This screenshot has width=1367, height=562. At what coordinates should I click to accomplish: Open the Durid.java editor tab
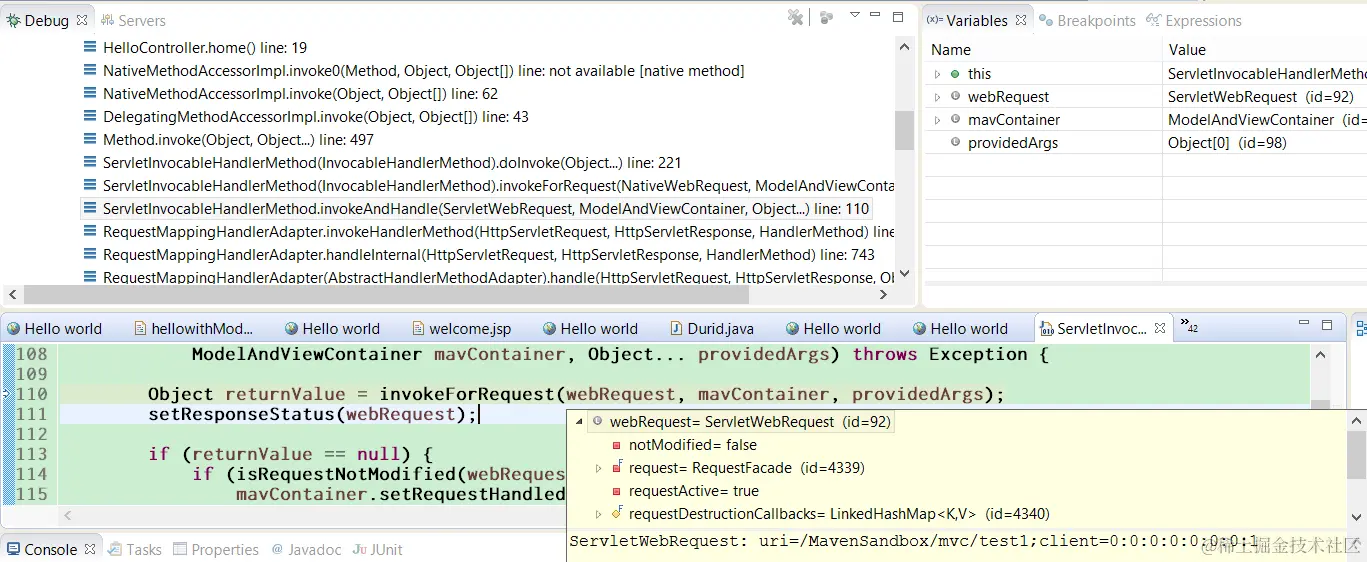711,328
